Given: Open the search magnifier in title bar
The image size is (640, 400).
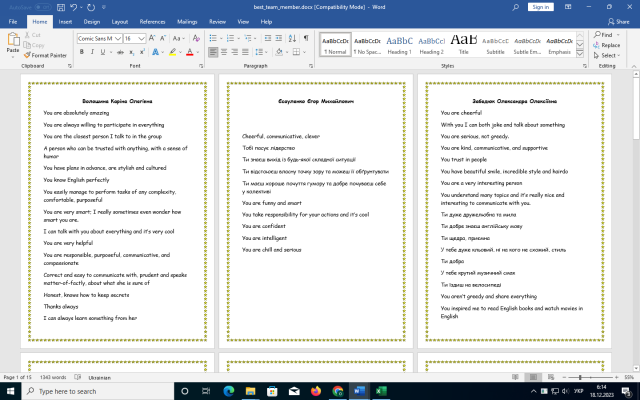Looking at the screenshot, I should (x=516, y=7).
